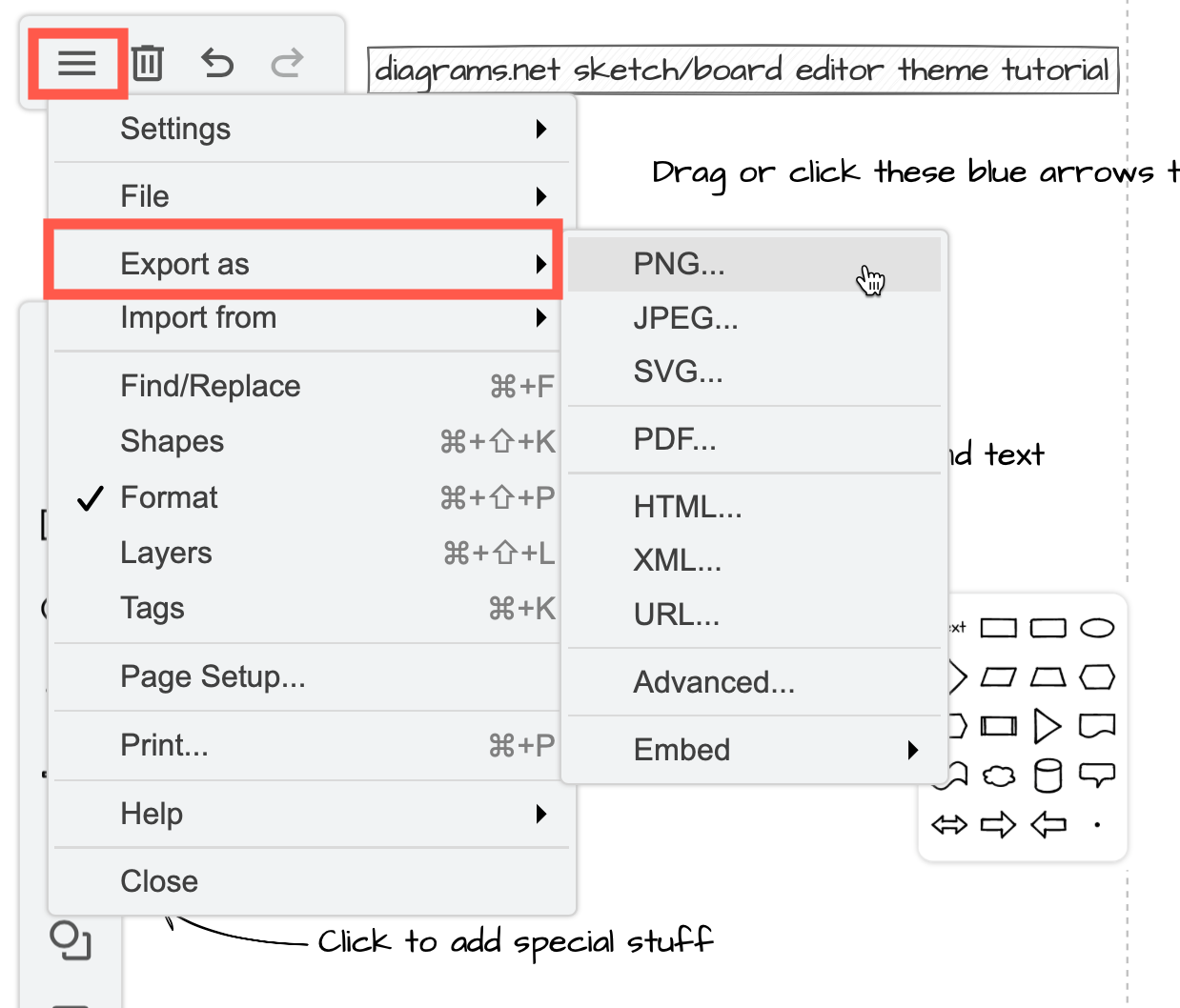Viewport: 1180px width, 1008px height.
Task: Expand the Export as submenu arrow
Action: [540, 264]
